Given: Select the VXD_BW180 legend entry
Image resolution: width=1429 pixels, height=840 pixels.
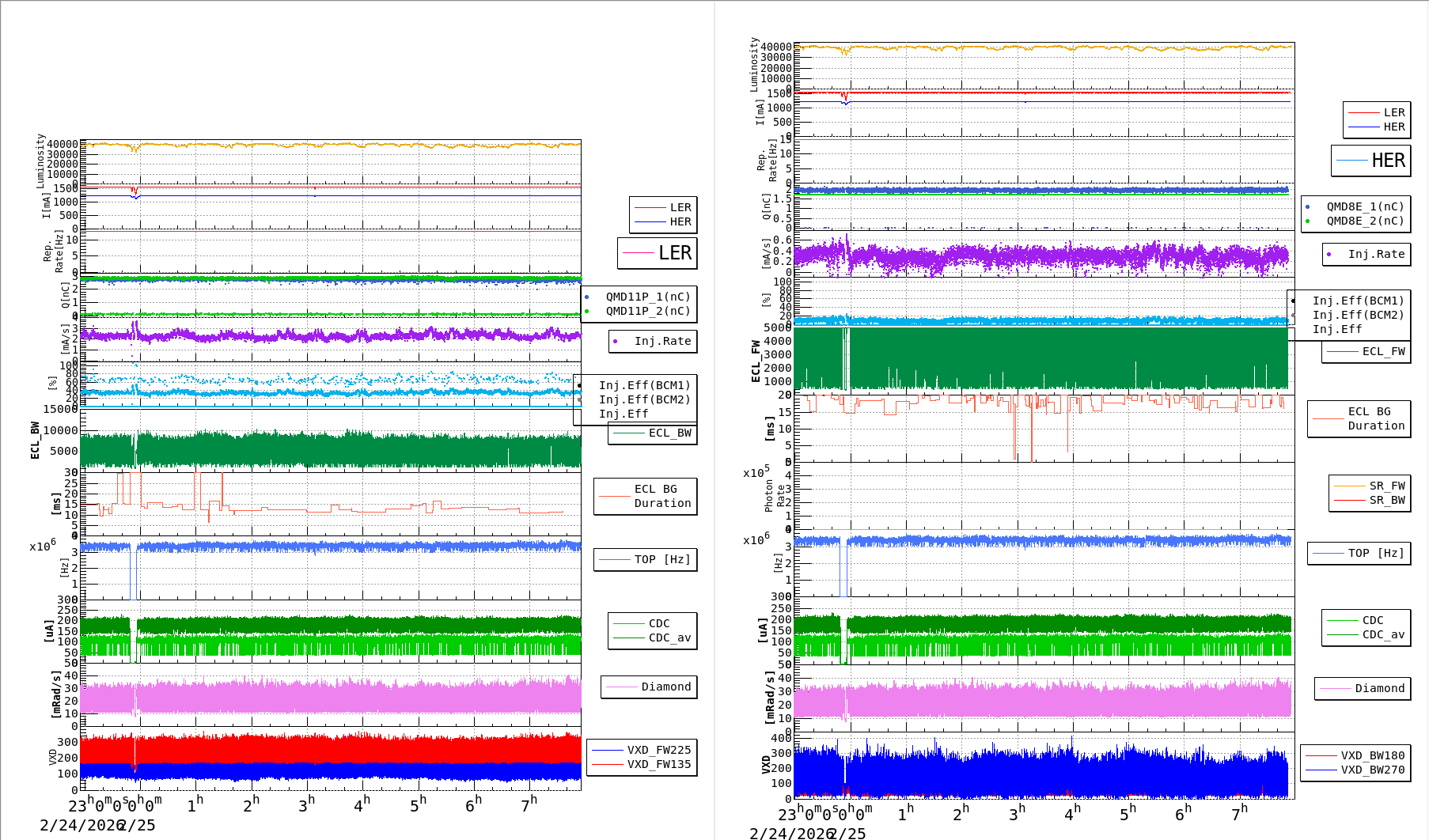Looking at the screenshot, I should [x=1372, y=756].
